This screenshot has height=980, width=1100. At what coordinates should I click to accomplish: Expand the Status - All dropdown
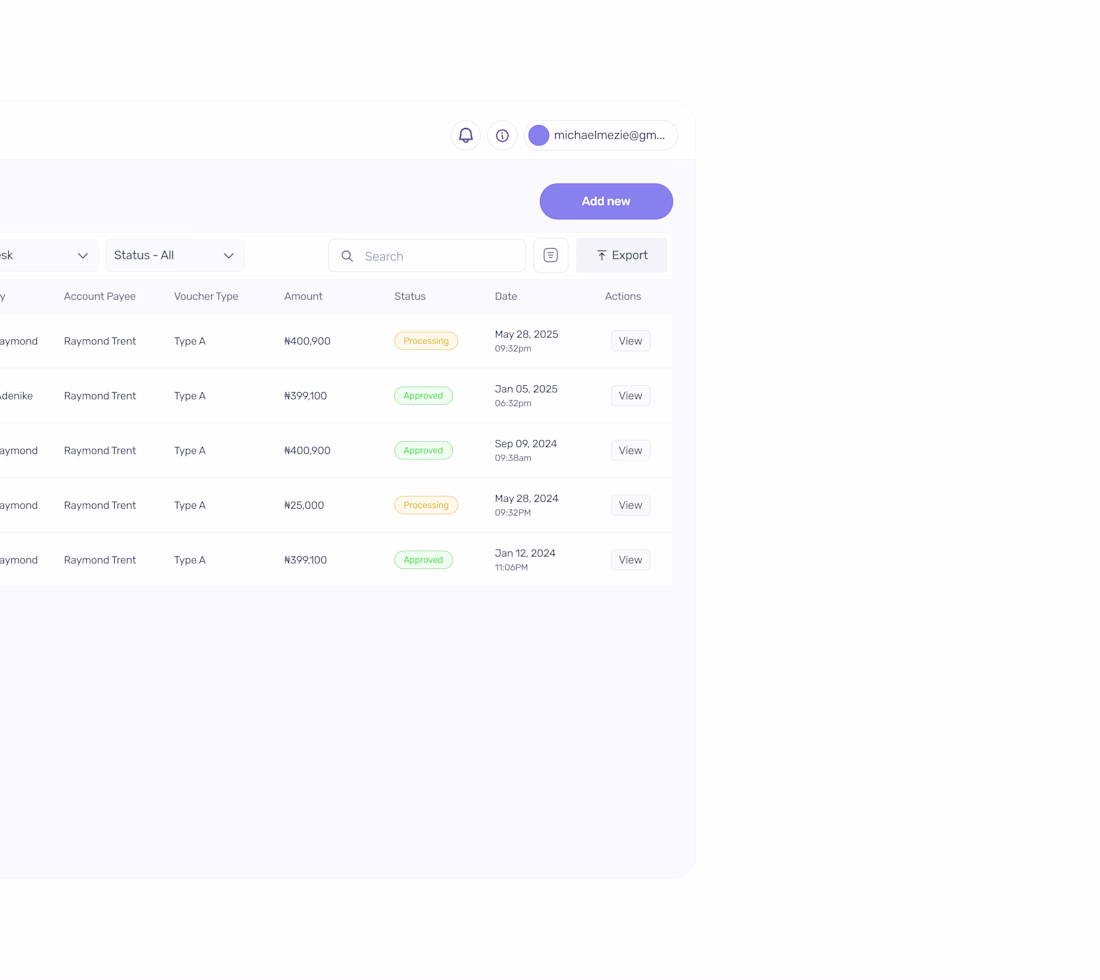click(x=175, y=255)
